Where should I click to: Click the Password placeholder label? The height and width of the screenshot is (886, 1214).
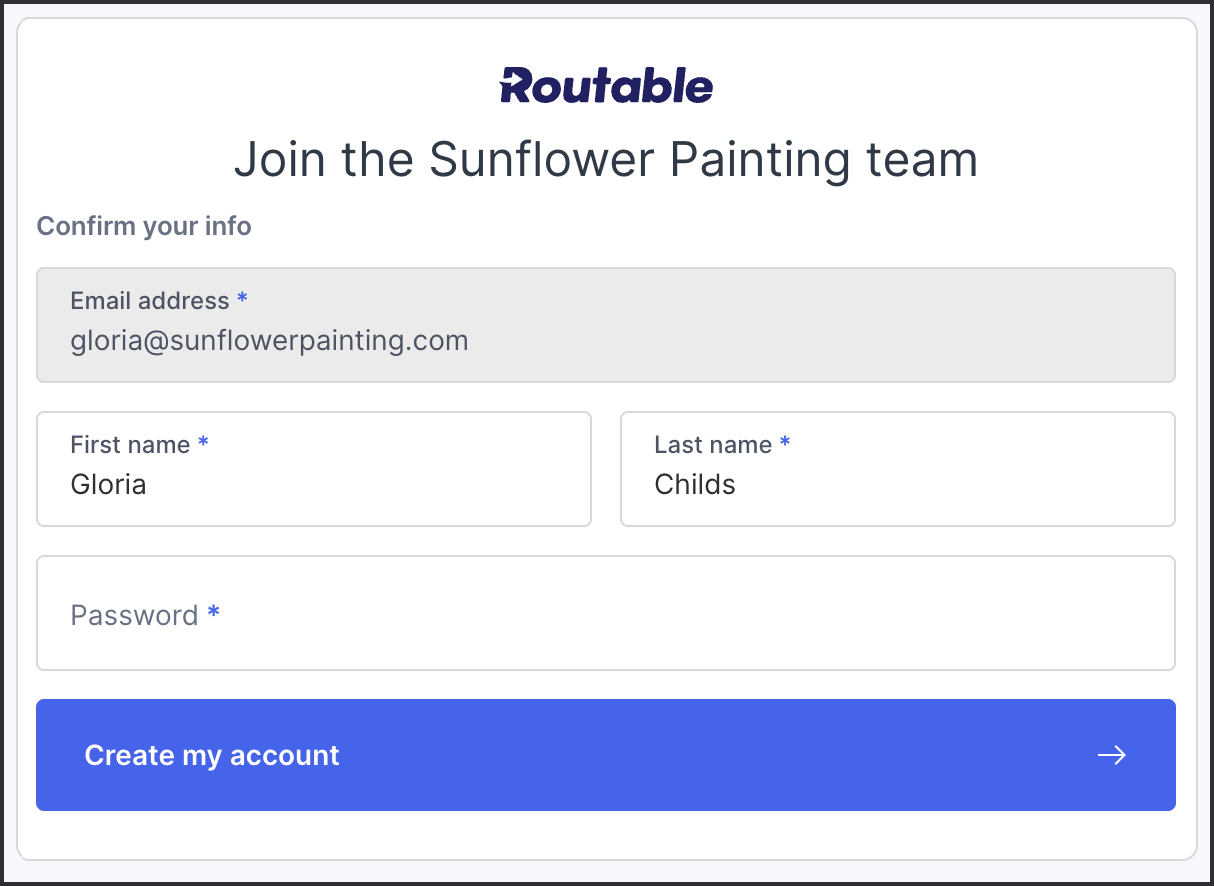(x=134, y=615)
